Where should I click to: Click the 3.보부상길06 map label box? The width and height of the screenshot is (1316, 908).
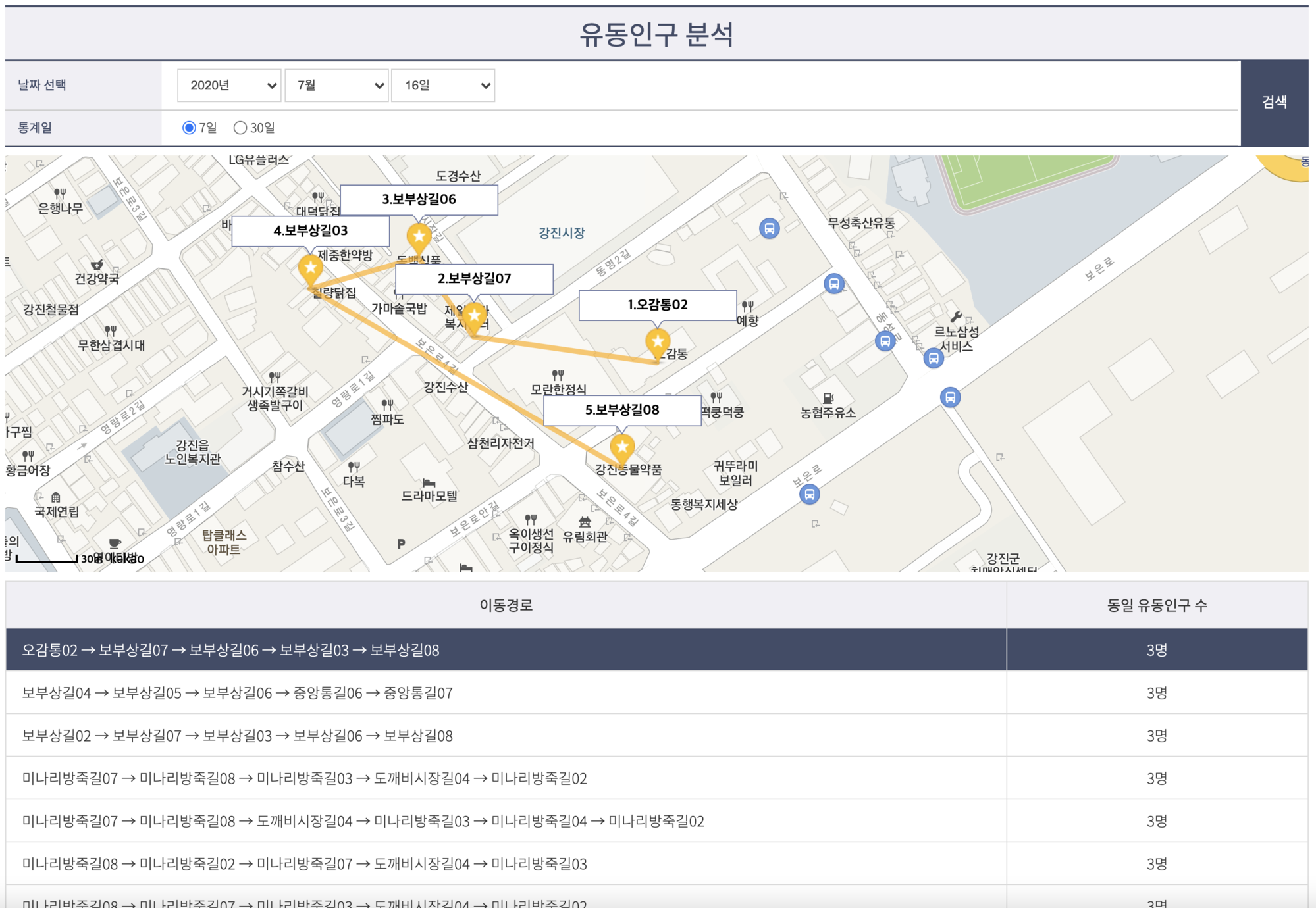pyautogui.click(x=419, y=199)
